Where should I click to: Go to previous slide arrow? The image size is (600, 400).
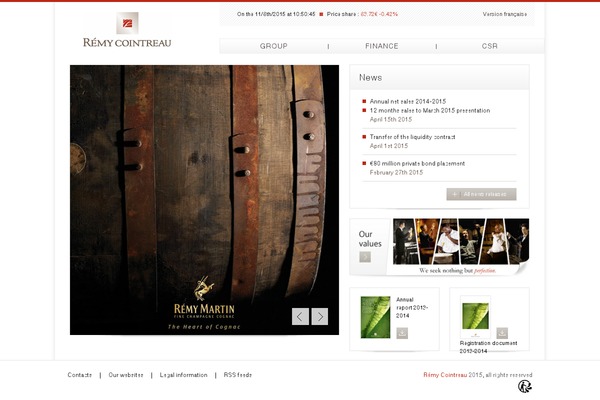300,317
